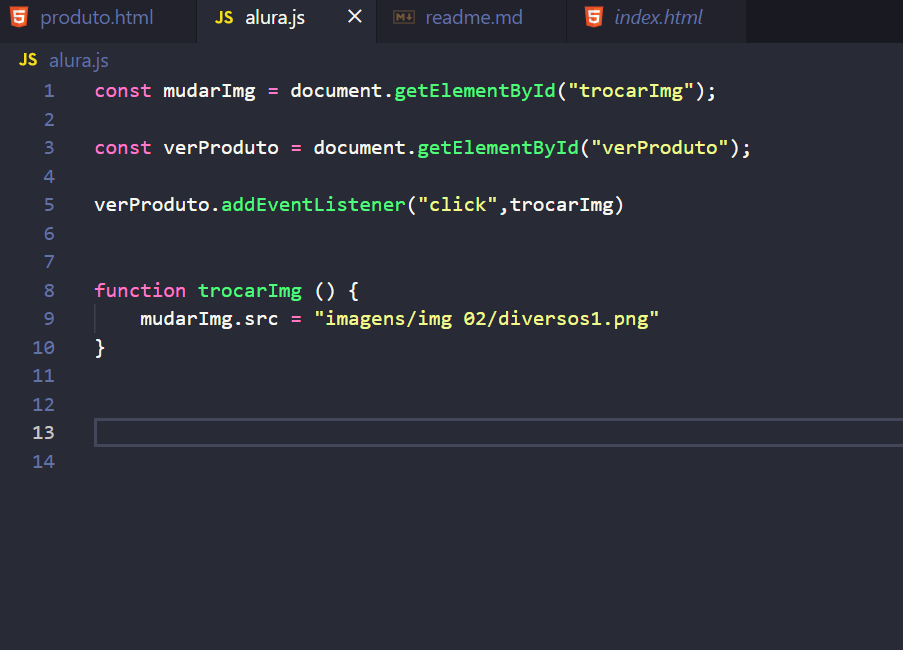Click the alura.js breadcrumb label
Screen dimensions: 904x651
tap(78, 61)
